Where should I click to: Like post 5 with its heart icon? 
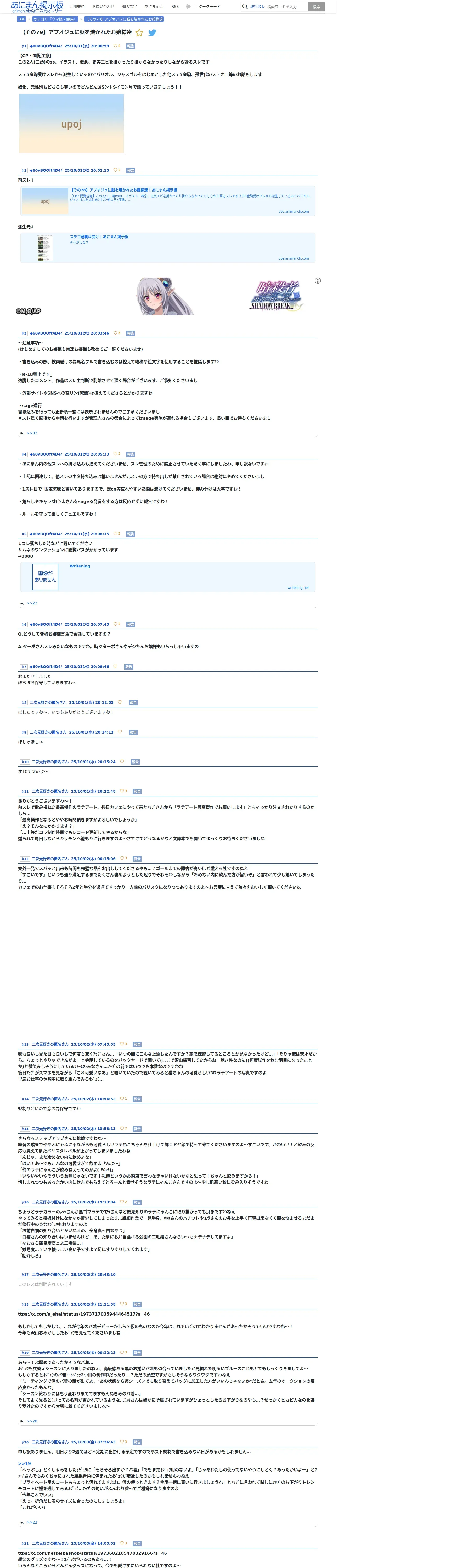116,534
